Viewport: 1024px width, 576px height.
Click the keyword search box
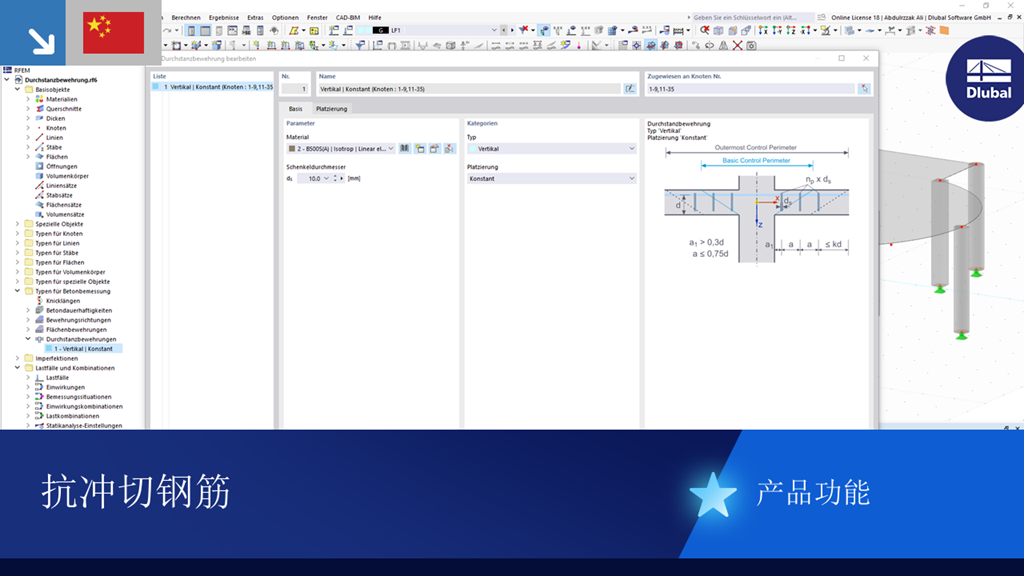tap(752, 18)
